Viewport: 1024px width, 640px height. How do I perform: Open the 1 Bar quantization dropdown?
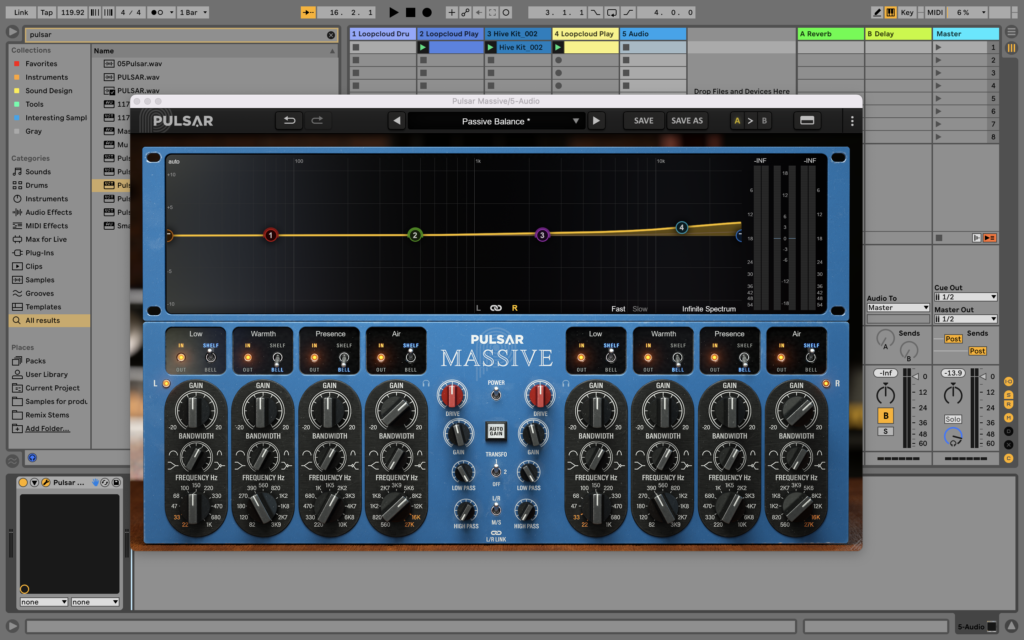(x=193, y=12)
